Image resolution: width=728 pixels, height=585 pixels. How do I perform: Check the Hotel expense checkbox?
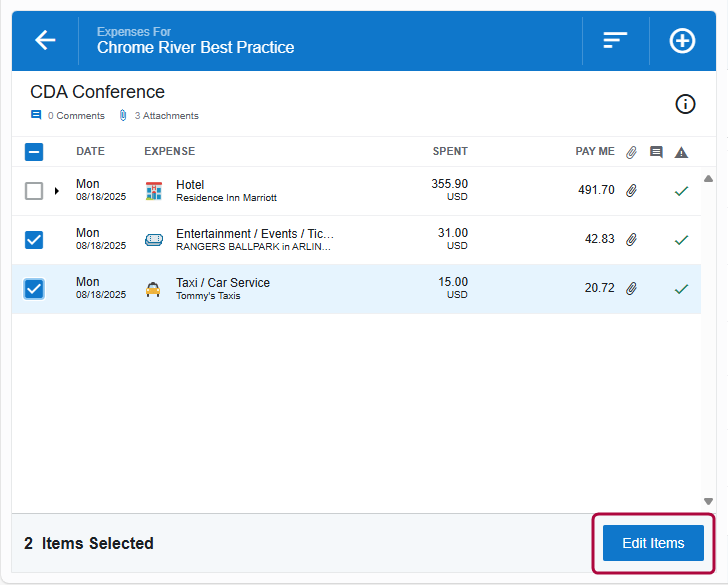pos(34,191)
